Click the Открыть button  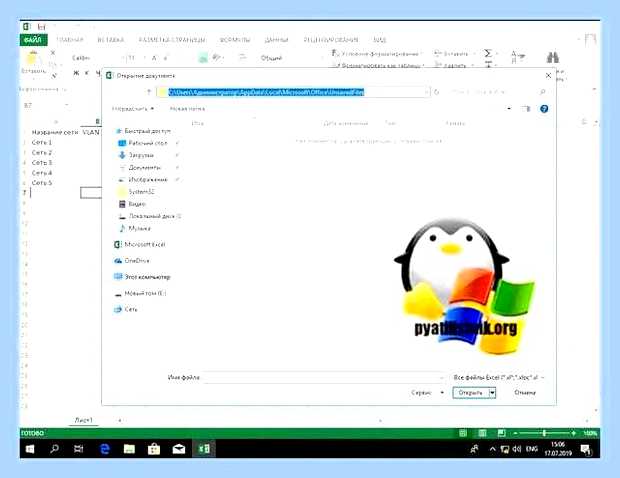[471, 393]
